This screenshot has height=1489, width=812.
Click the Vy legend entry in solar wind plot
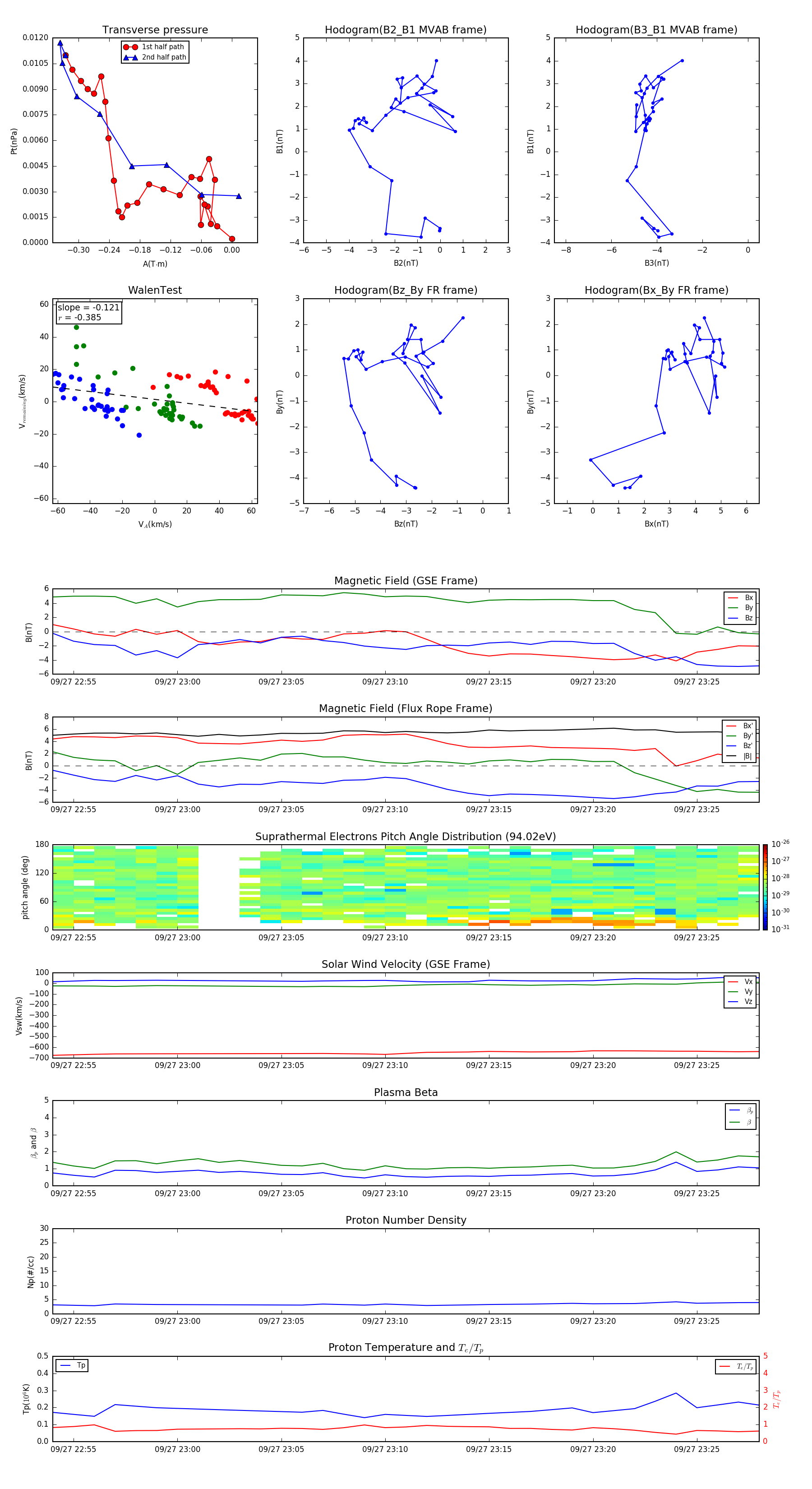741,992
